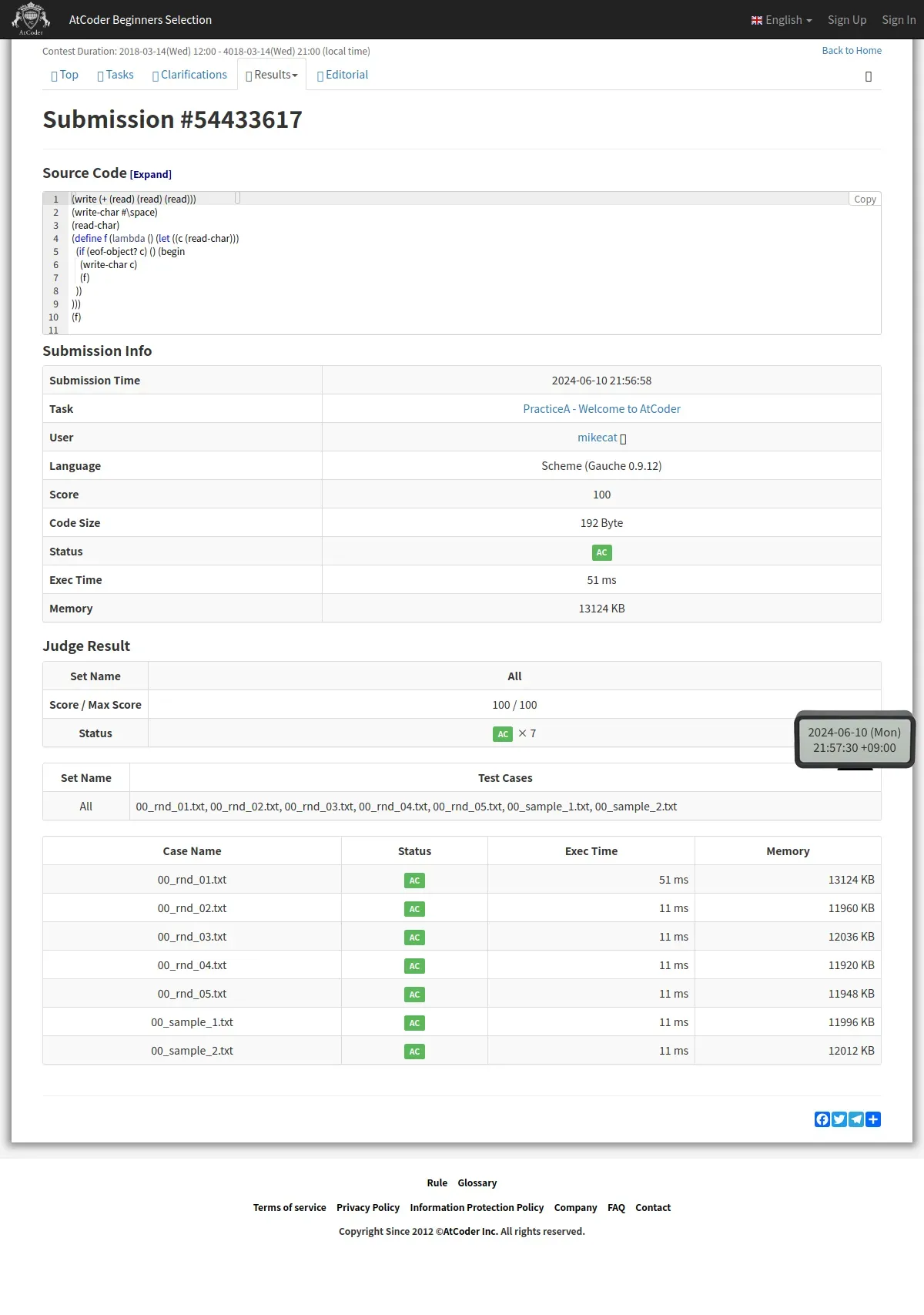
Task: Open the Contact footer link
Action: (653, 1208)
